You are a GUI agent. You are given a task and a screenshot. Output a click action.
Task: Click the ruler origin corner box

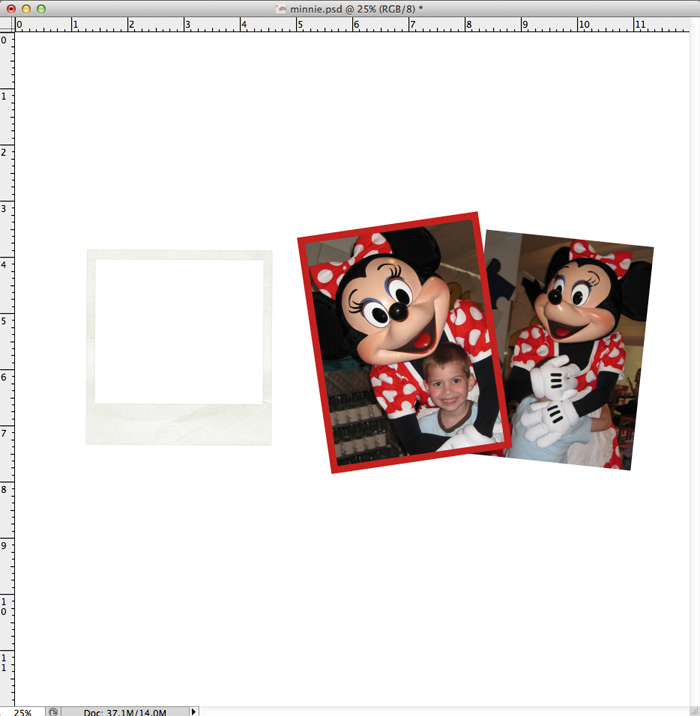click(x=7, y=25)
